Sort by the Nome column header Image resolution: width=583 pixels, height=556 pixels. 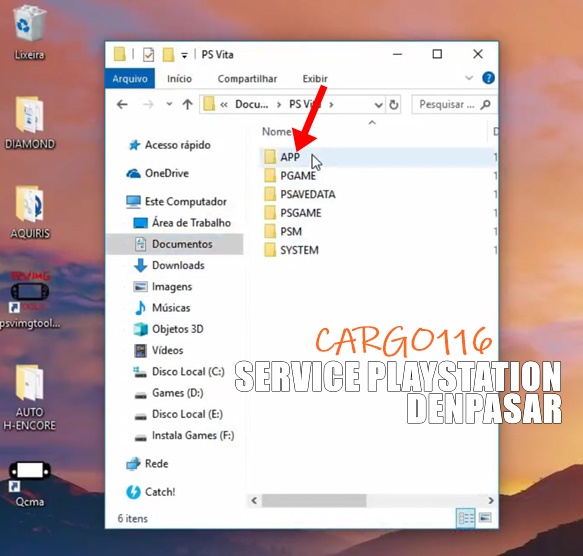[276, 132]
